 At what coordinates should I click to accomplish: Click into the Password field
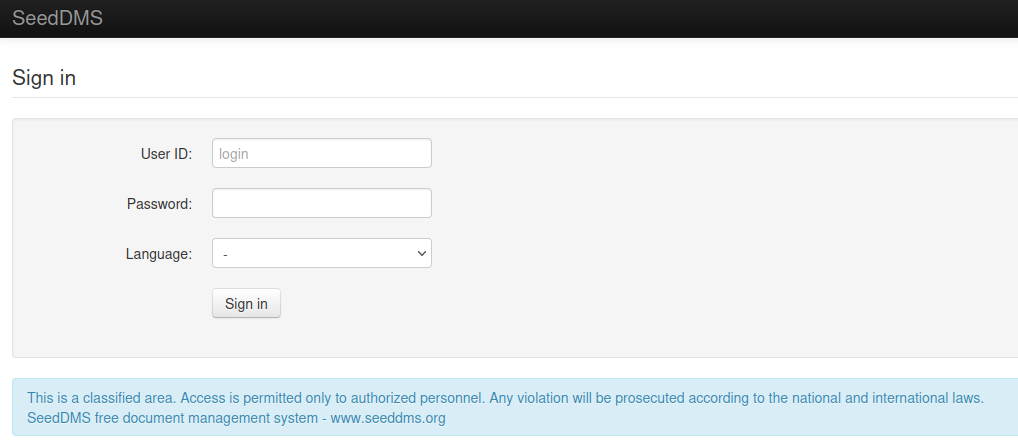(321, 203)
